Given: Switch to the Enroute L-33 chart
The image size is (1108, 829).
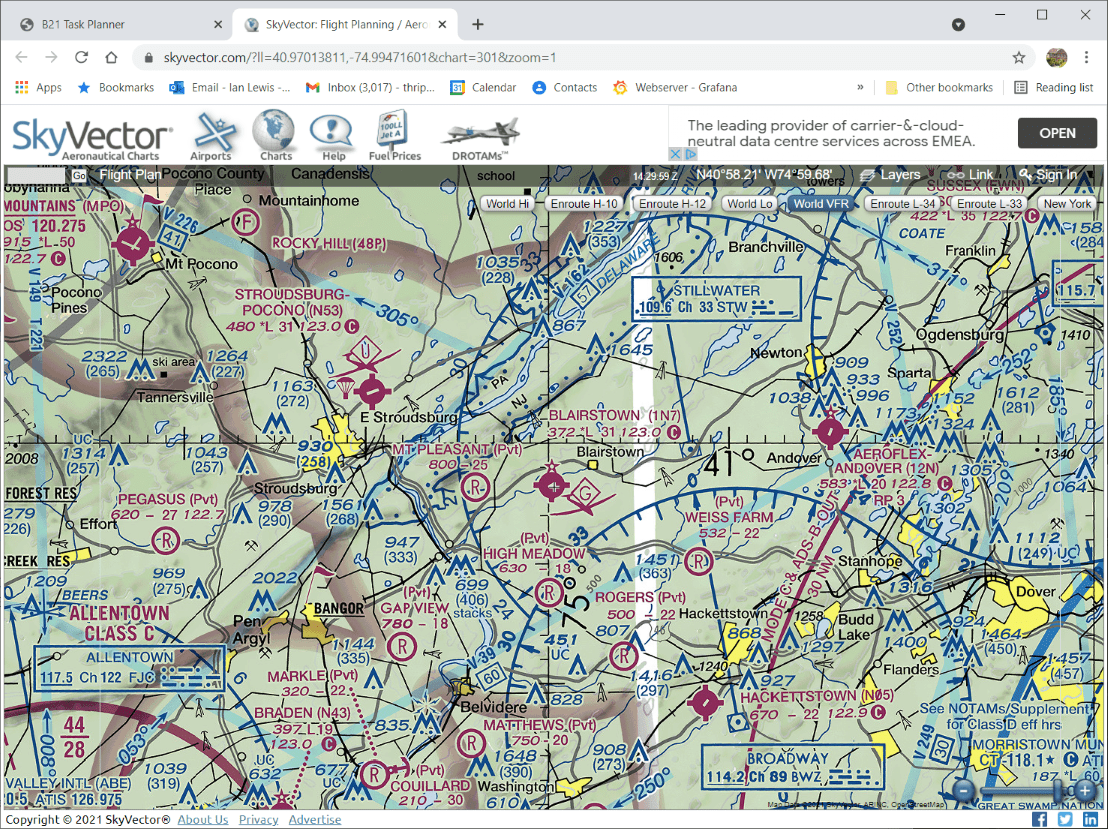Looking at the screenshot, I should point(989,204).
